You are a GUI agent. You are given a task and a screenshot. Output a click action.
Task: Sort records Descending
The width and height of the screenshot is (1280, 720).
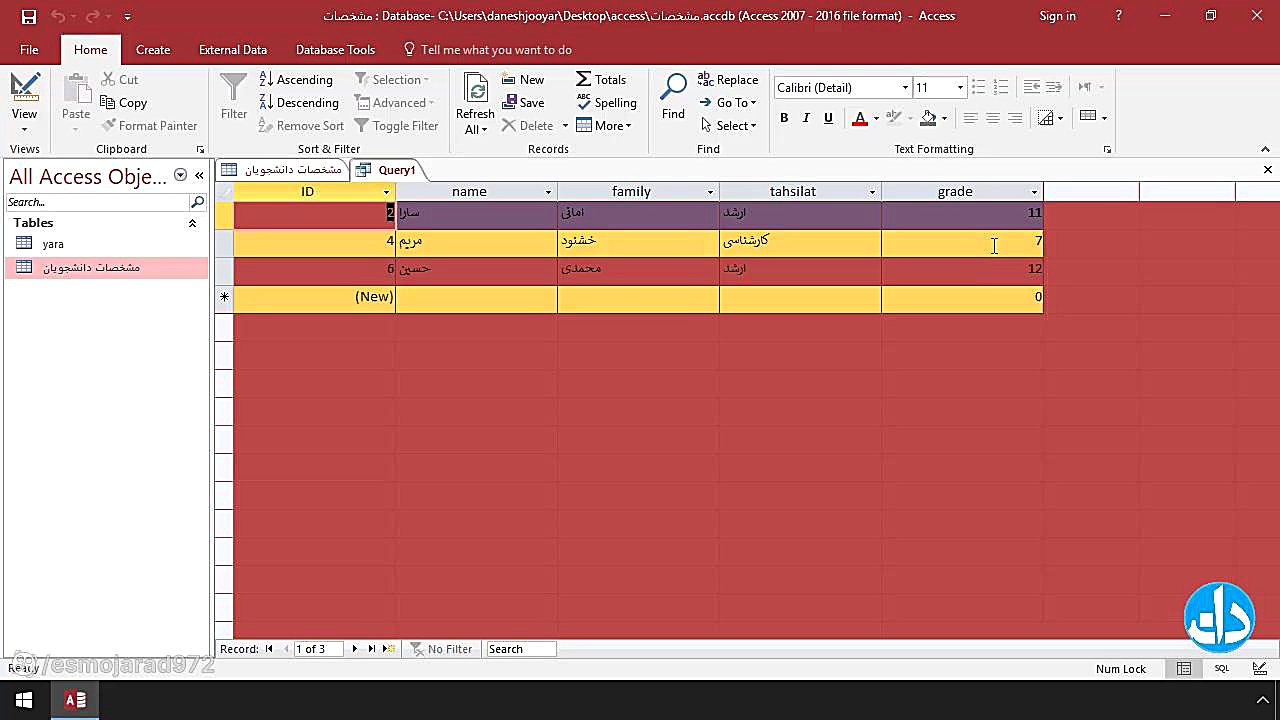coord(299,103)
